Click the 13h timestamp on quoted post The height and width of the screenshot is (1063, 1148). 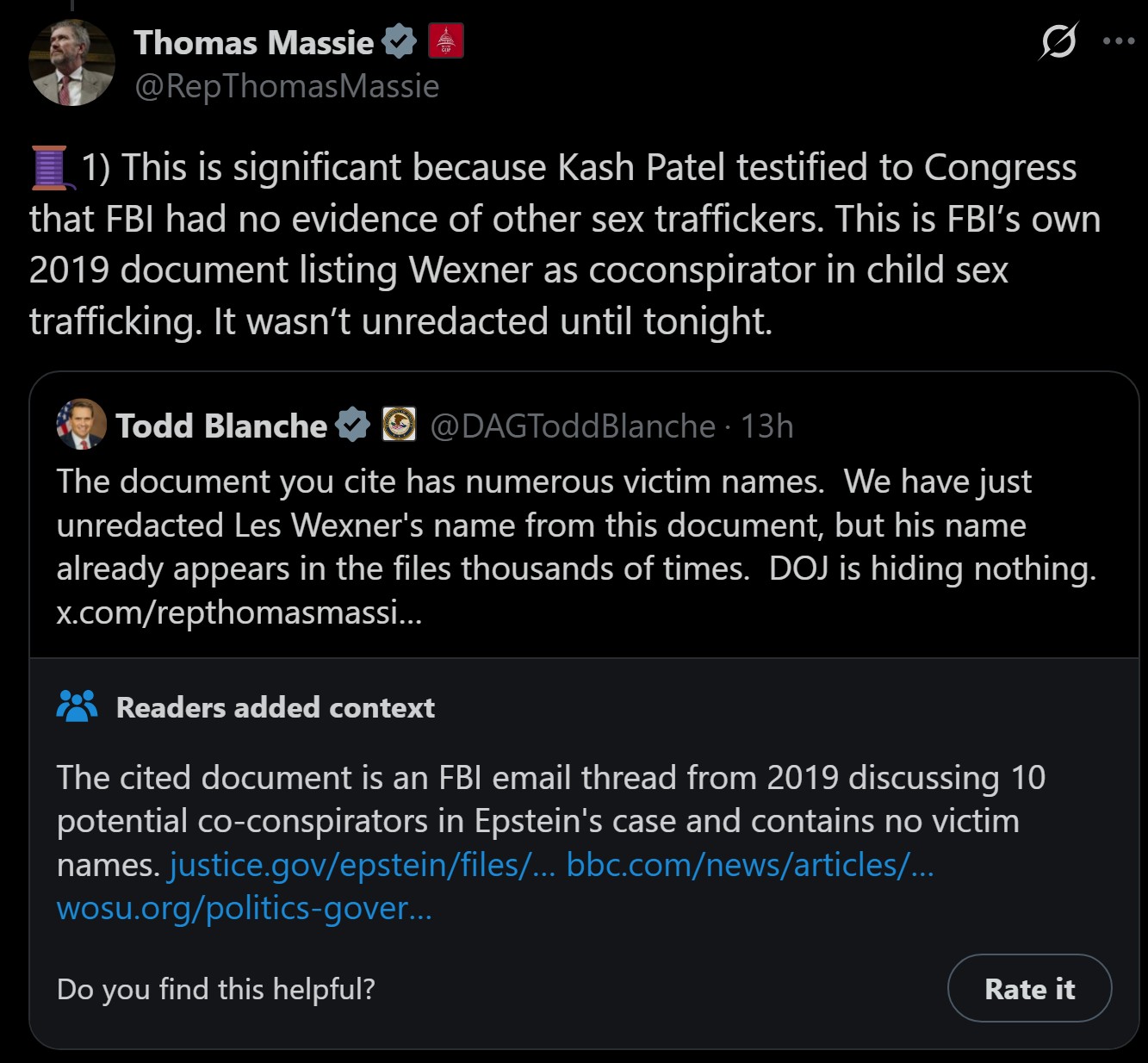point(766,426)
